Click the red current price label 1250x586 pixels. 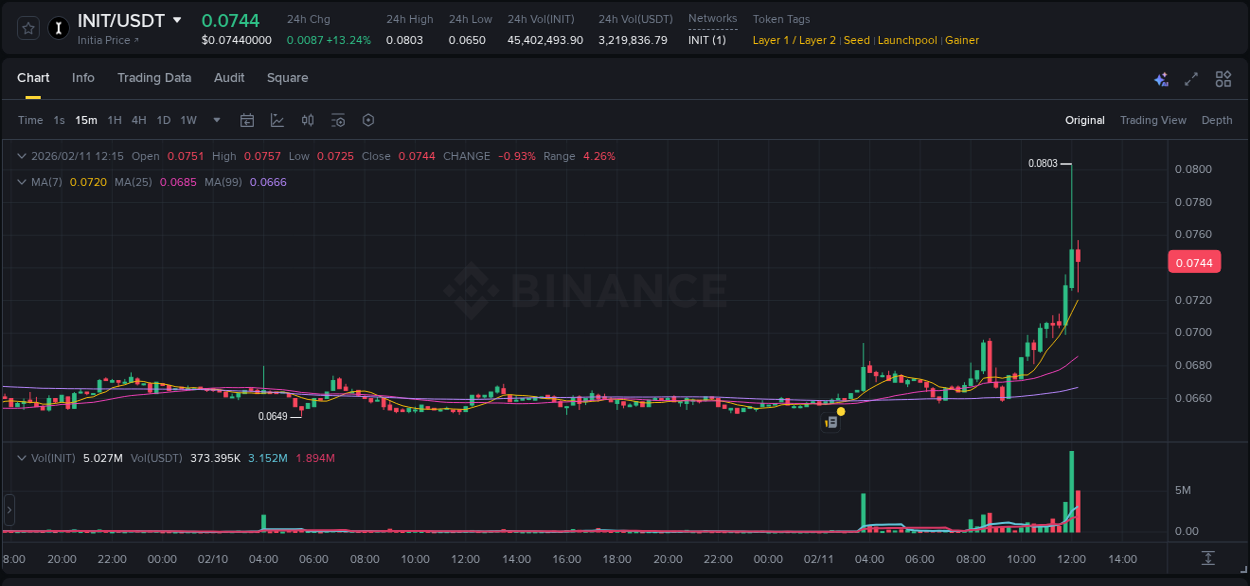1194,261
